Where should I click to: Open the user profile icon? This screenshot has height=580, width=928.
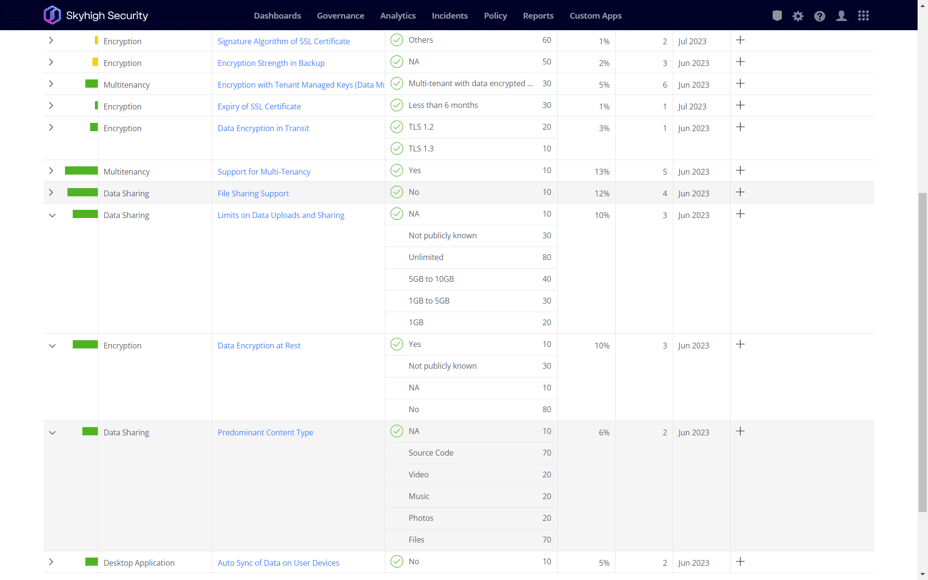[841, 16]
